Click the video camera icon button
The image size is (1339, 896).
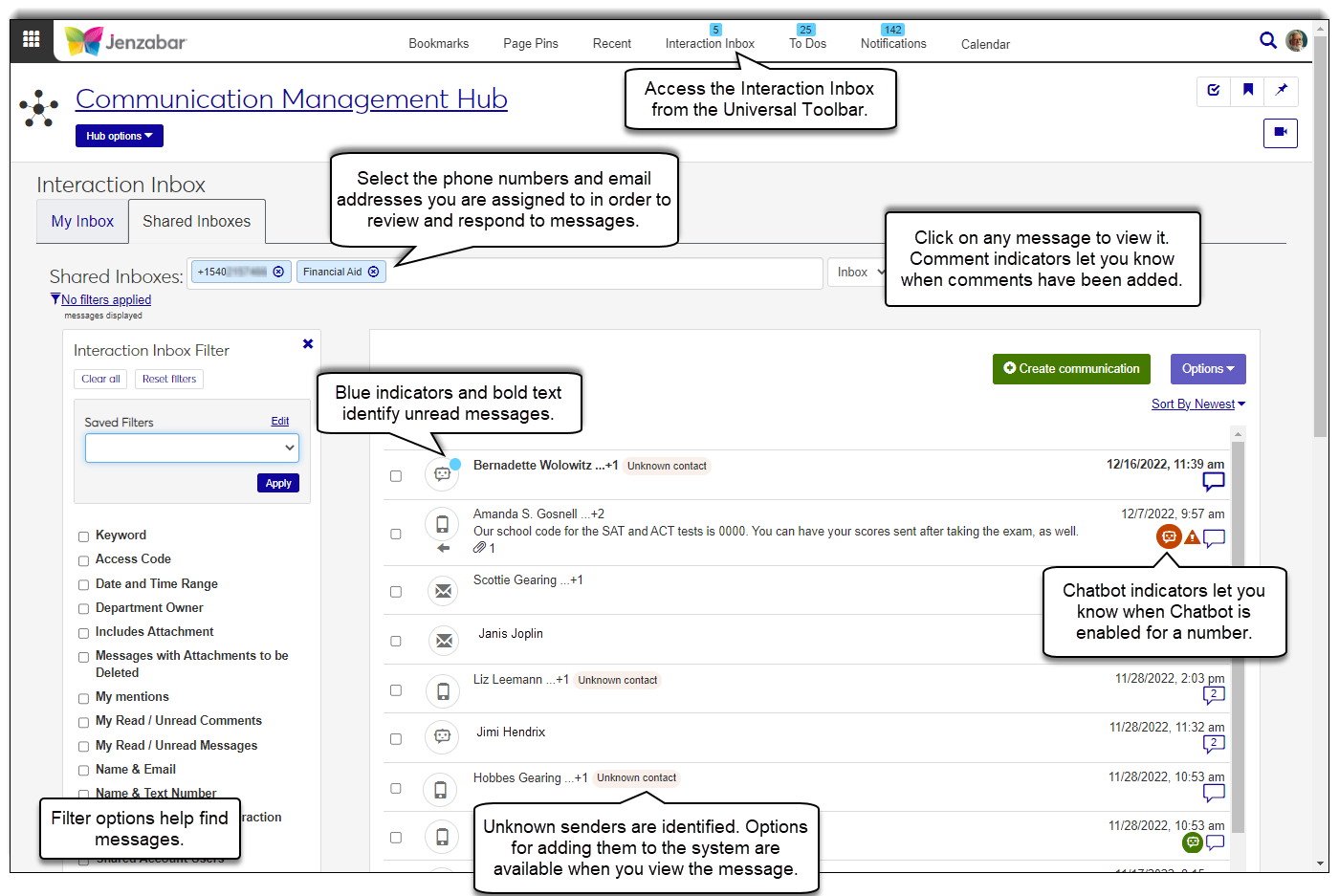(x=1280, y=132)
